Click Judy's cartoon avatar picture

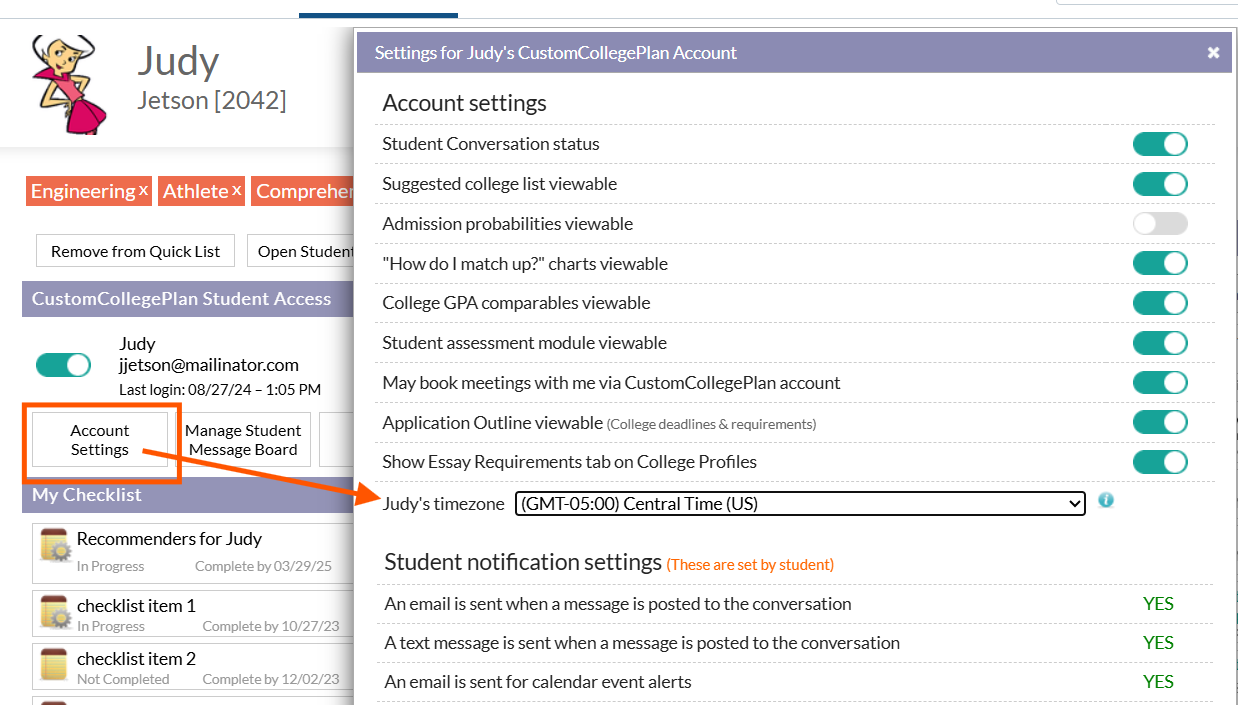click(x=67, y=85)
